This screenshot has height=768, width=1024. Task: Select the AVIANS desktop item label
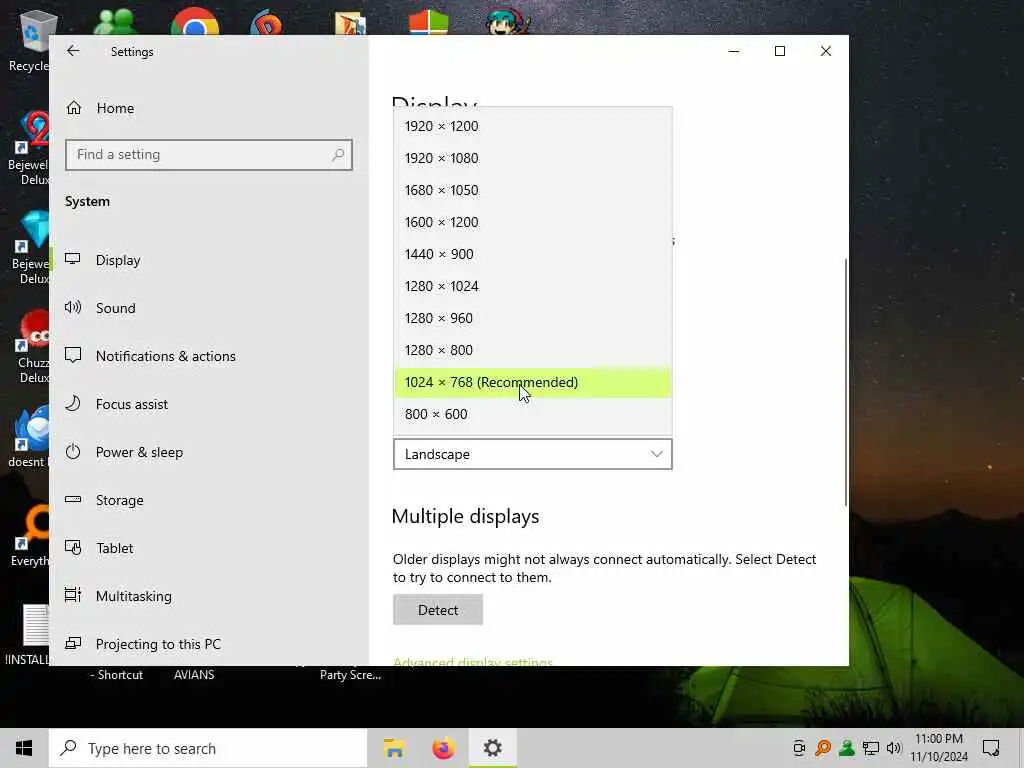point(194,675)
